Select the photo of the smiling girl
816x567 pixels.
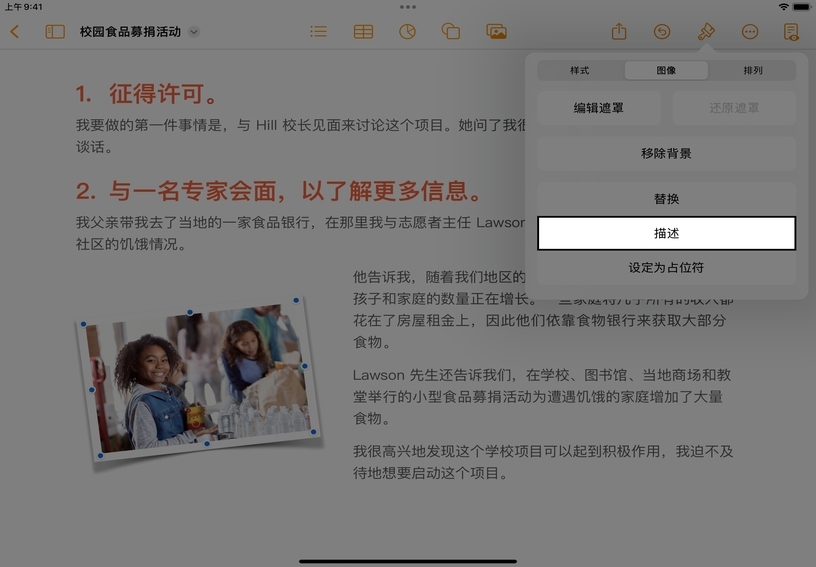196,380
